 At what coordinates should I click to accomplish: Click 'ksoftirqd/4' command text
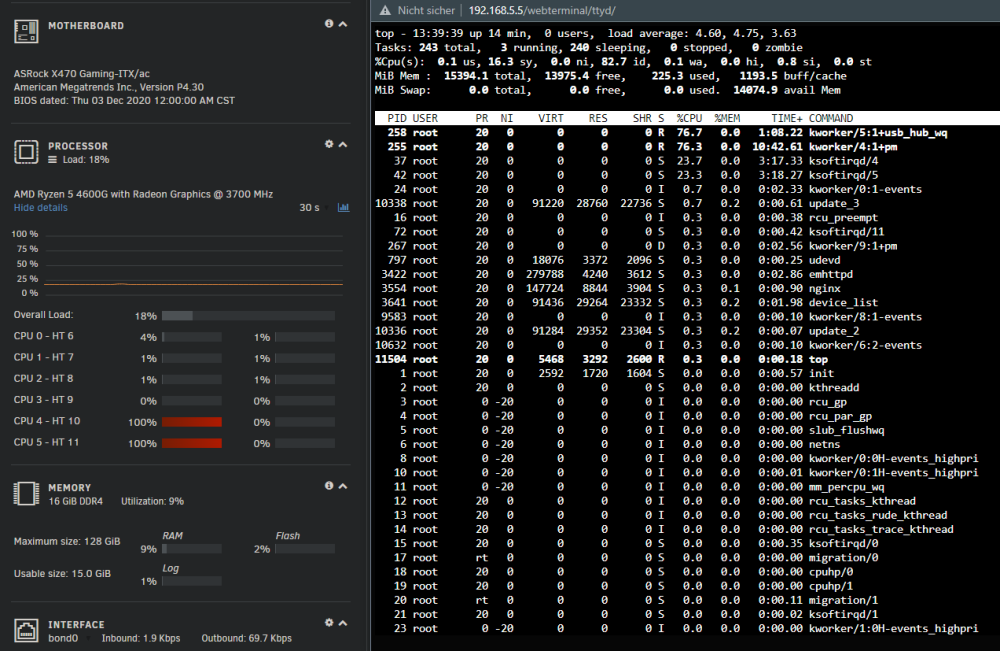(843, 161)
